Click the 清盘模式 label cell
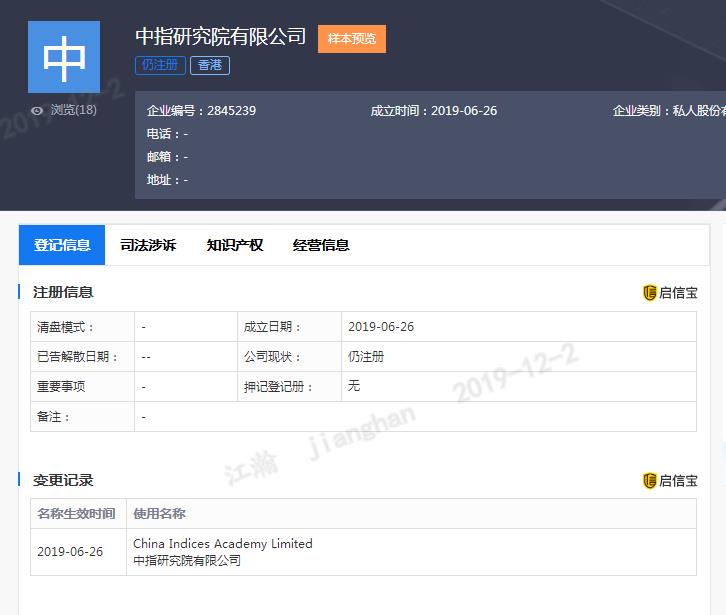Image resolution: width=726 pixels, height=615 pixels. coord(82,327)
